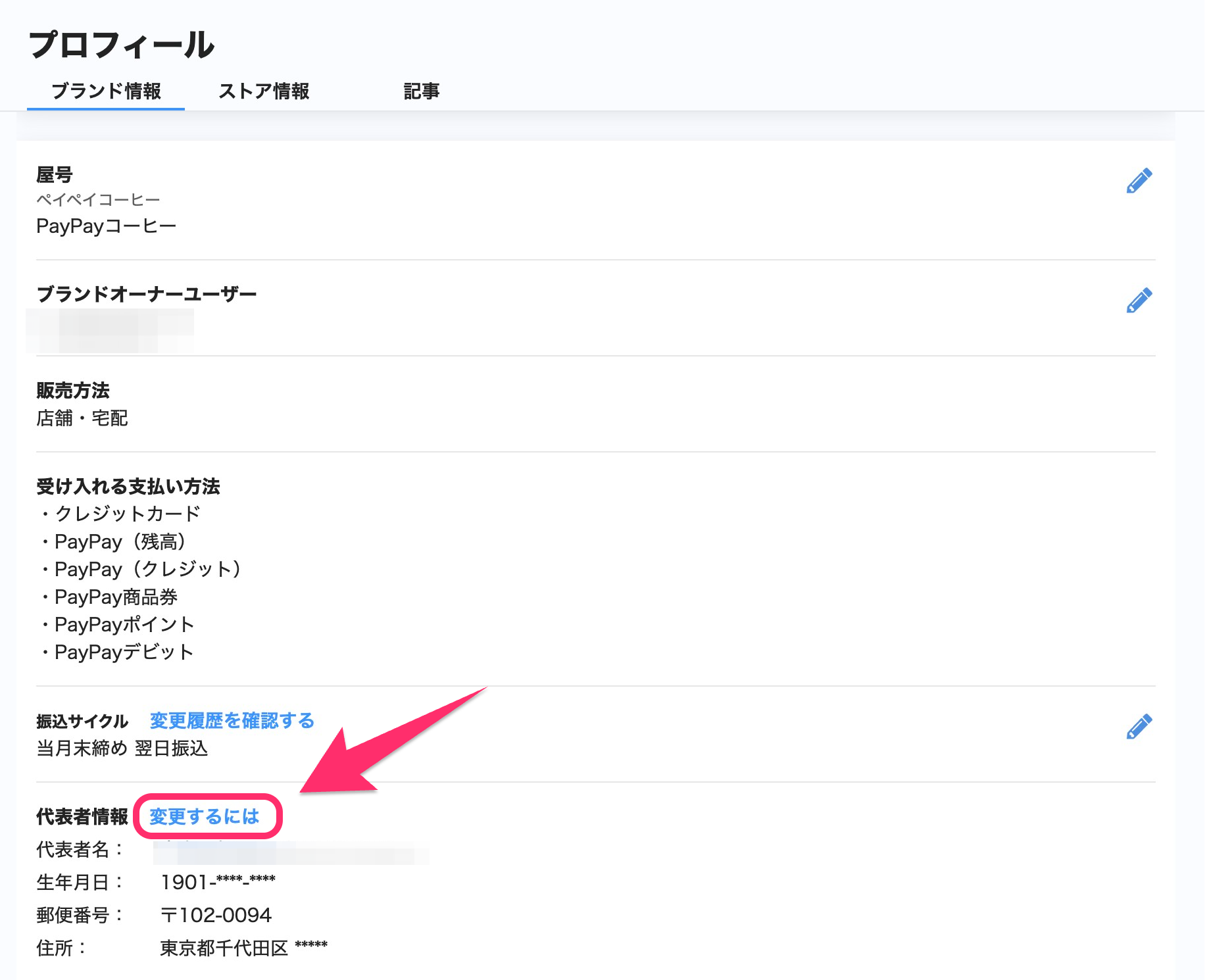Click the PayPay（残高） payment entry
Screen dimensions: 1205x980
pos(121,542)
